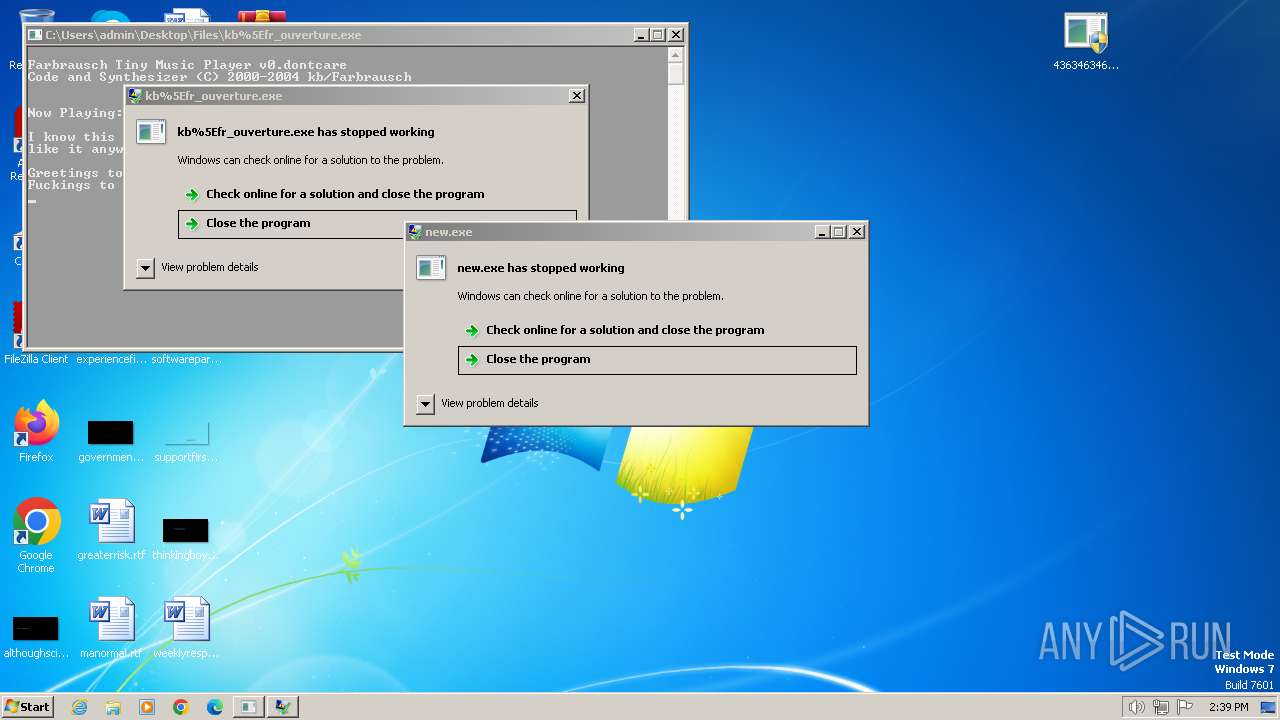Minimize the console window kb%5Efr_ouverture.exe
The height and width of the screenshot is (720, 1280).
641,35
